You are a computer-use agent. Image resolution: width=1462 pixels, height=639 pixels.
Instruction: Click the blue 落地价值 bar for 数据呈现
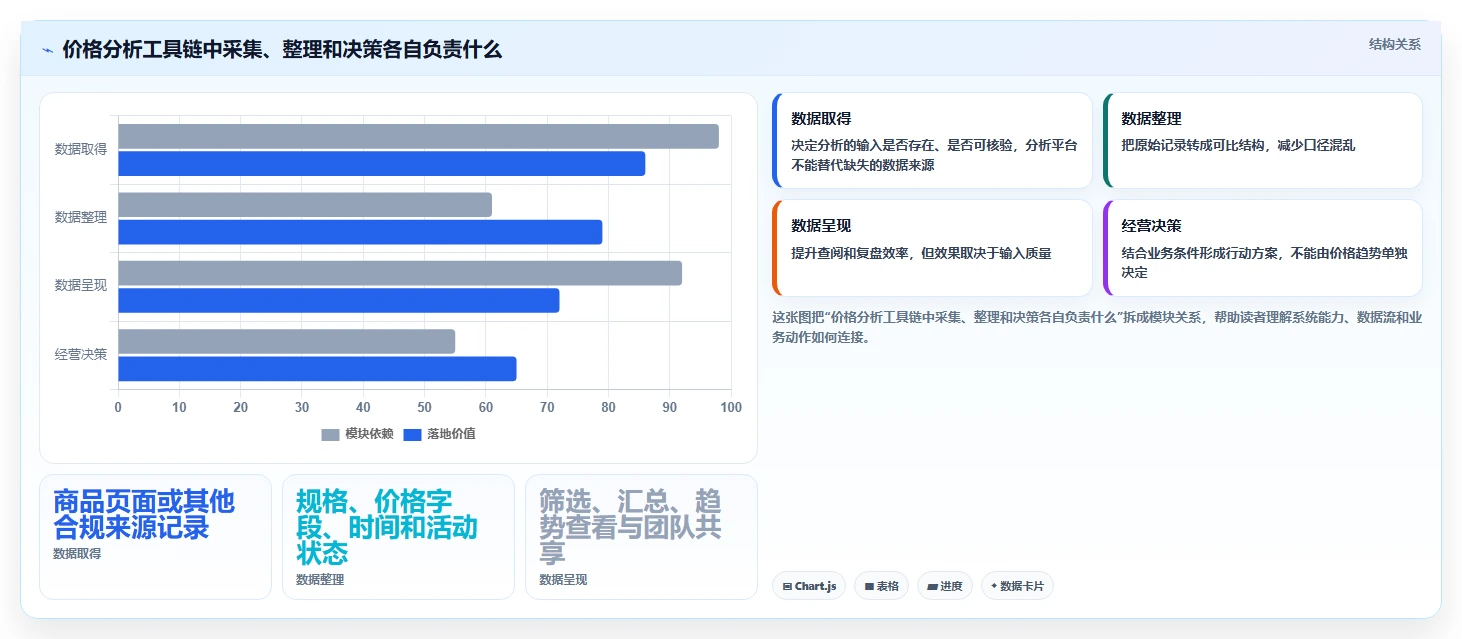point(339,300)
